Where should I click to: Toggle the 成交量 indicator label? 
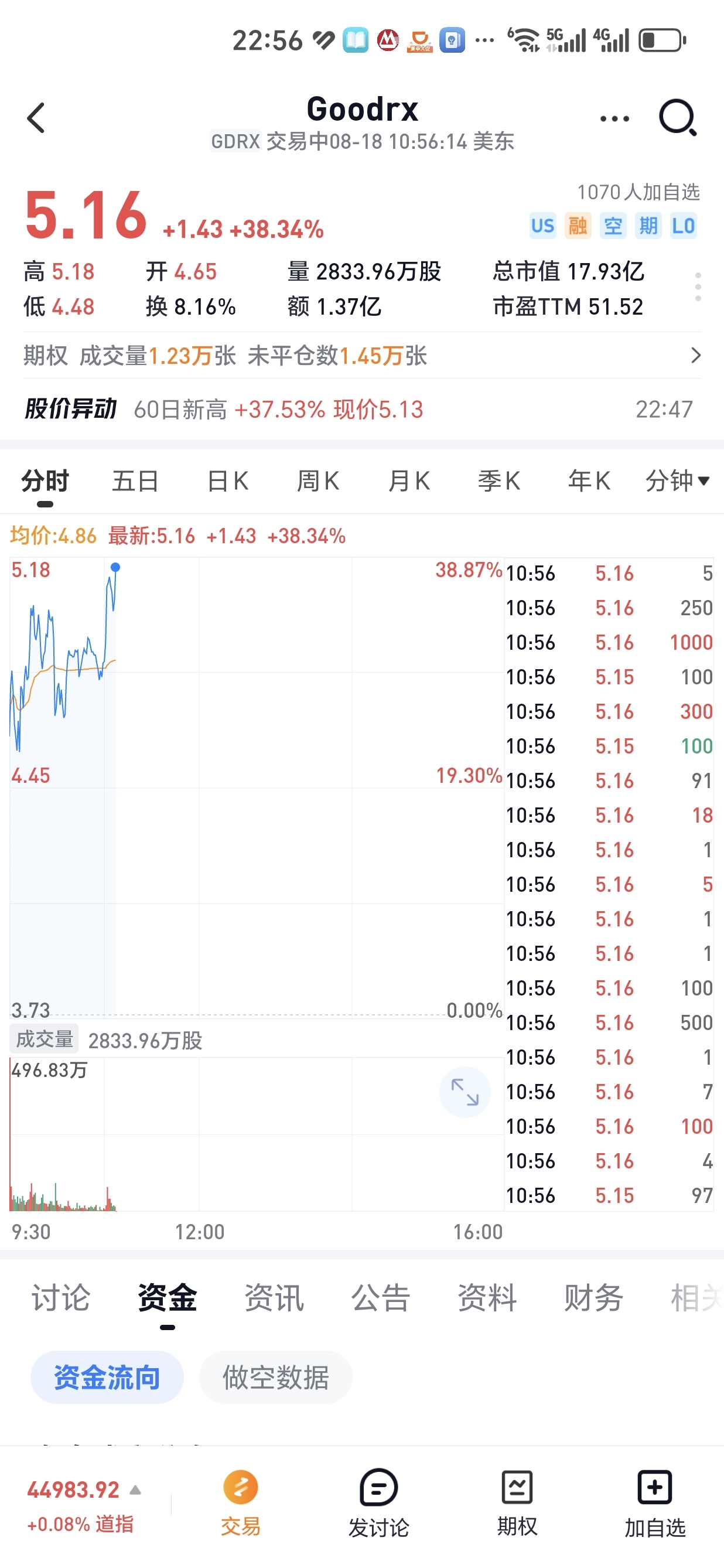click(44, 1039)
